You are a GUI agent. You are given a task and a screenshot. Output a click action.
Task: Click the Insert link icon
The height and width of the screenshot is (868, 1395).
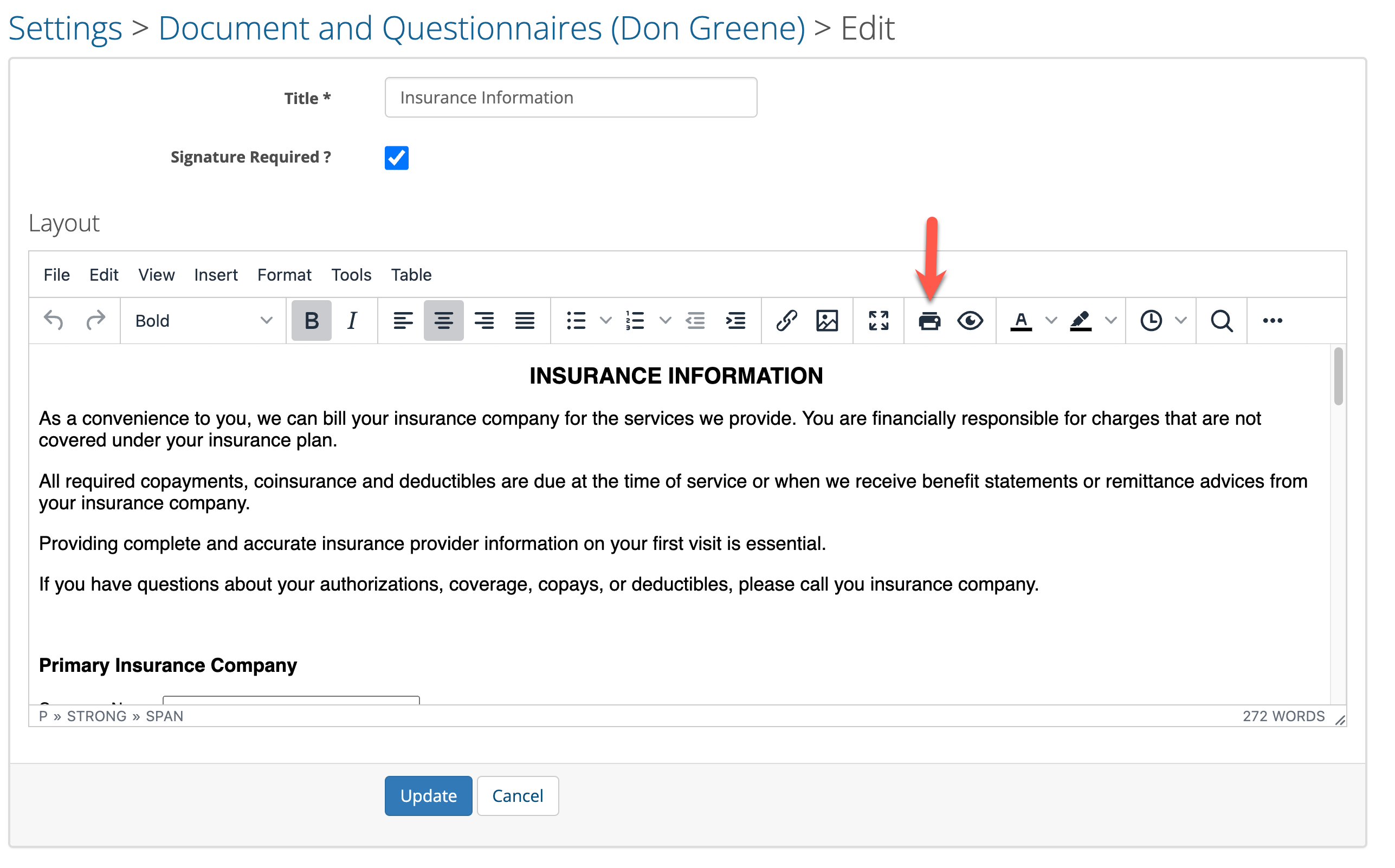click(x=786, y=321)
